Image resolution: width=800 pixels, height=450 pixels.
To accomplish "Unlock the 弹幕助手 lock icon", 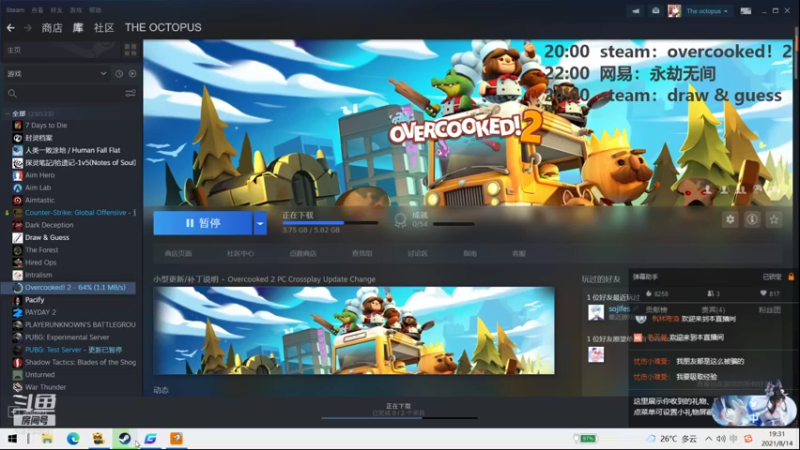I will tap(791, 277).
